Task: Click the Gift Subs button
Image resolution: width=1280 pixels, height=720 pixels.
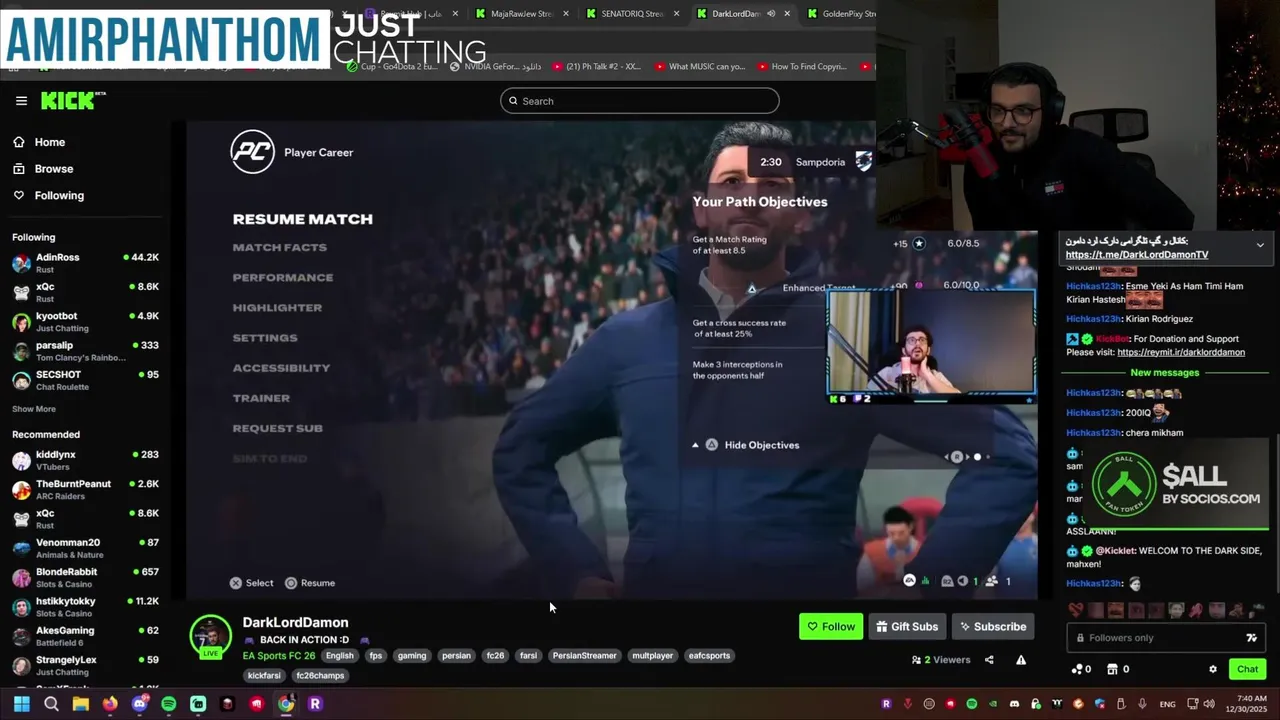Action: [x=907, y=627]
